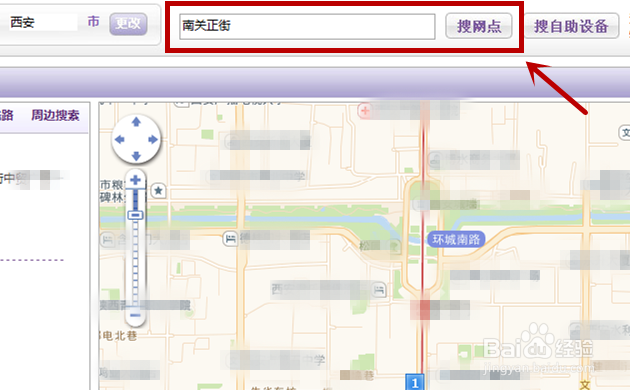Zoom in with the plus button
The width and height of the screenshot is (630, 390).
pyautogui.click(x=135, y=180)
